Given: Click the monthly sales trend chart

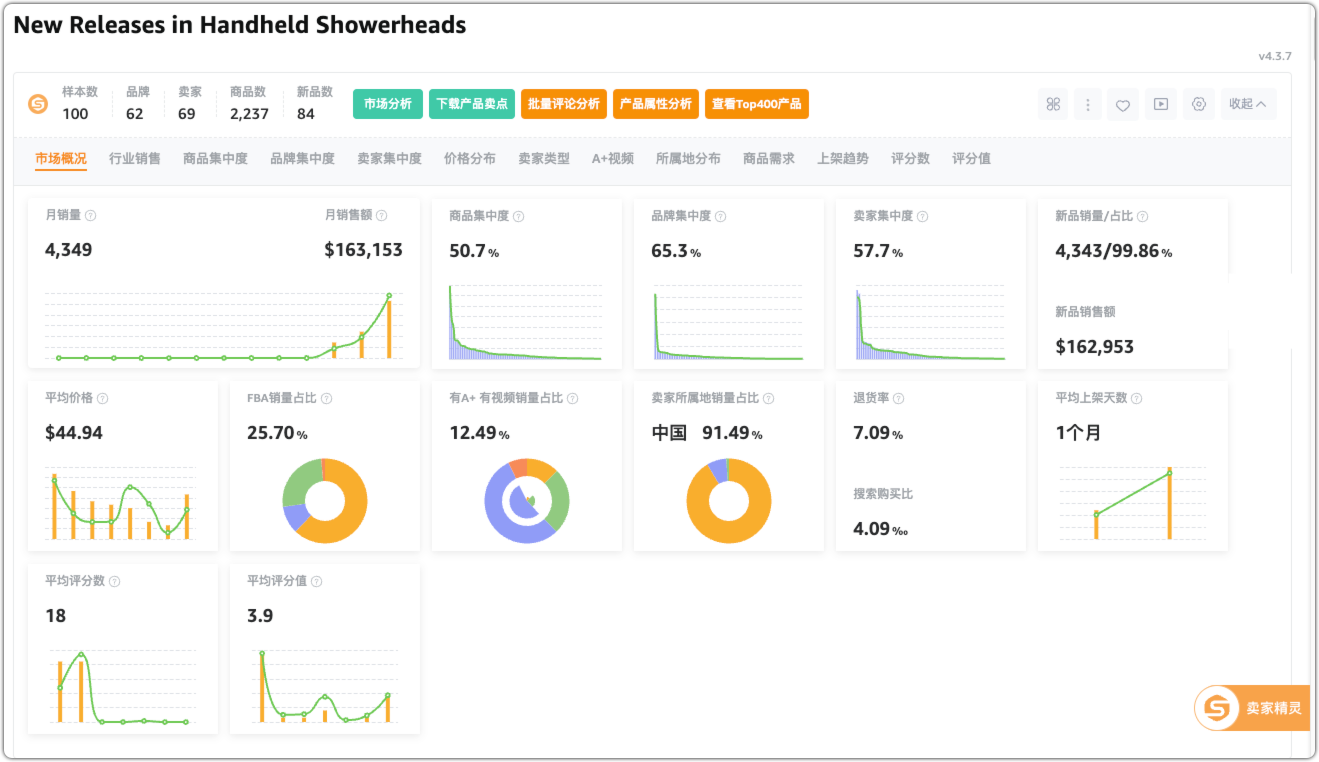Looking at the screenshot, I should (224, 325).
